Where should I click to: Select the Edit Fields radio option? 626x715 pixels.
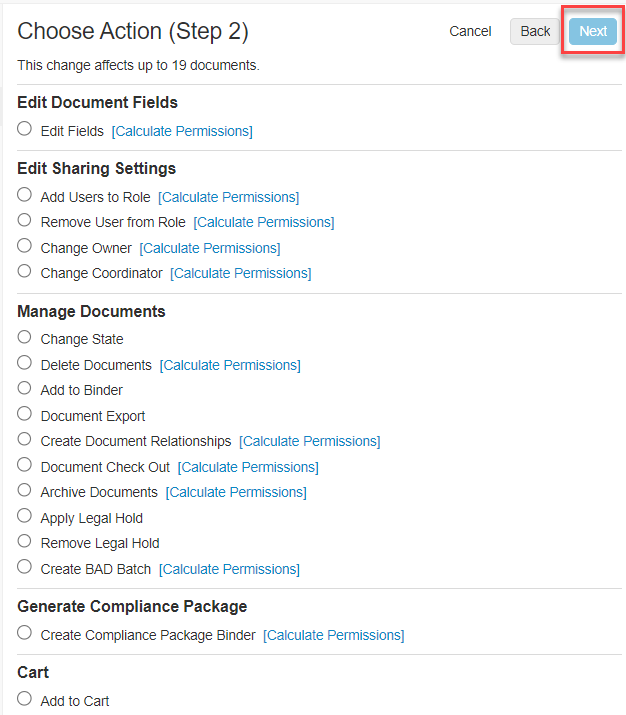coord(25,129)
